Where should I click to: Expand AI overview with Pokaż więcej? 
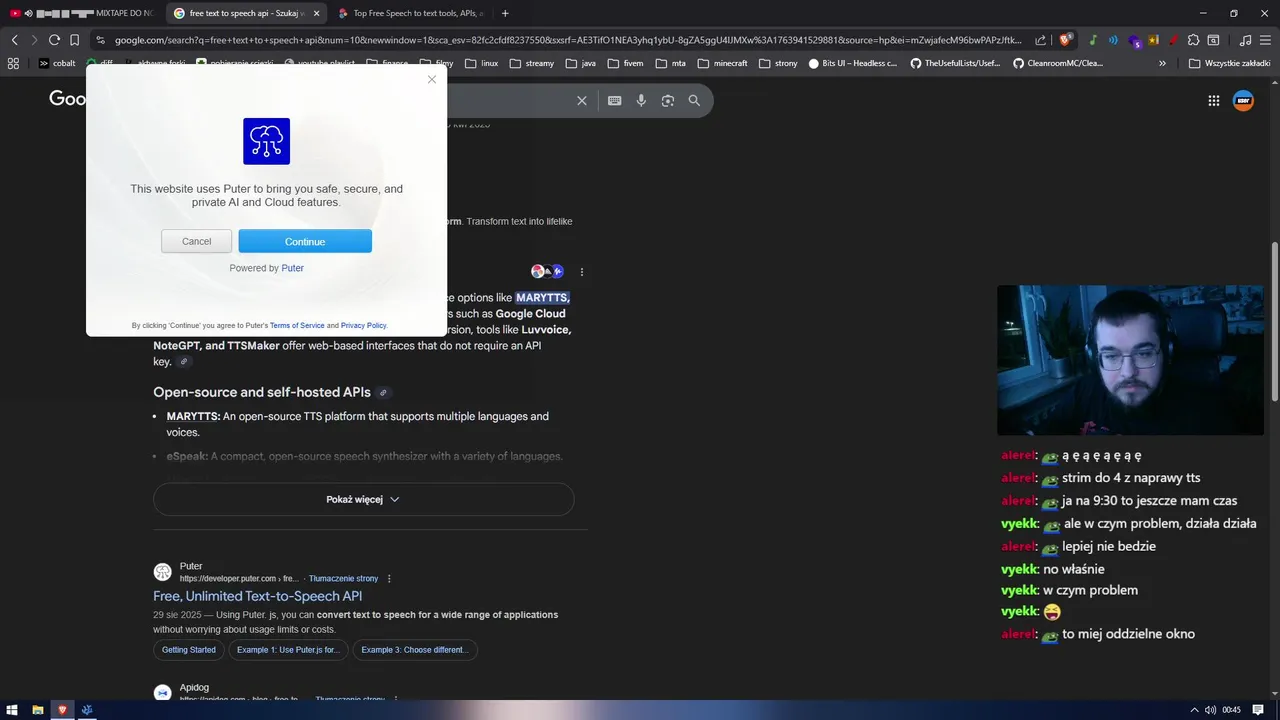click(x=363, y=499)
